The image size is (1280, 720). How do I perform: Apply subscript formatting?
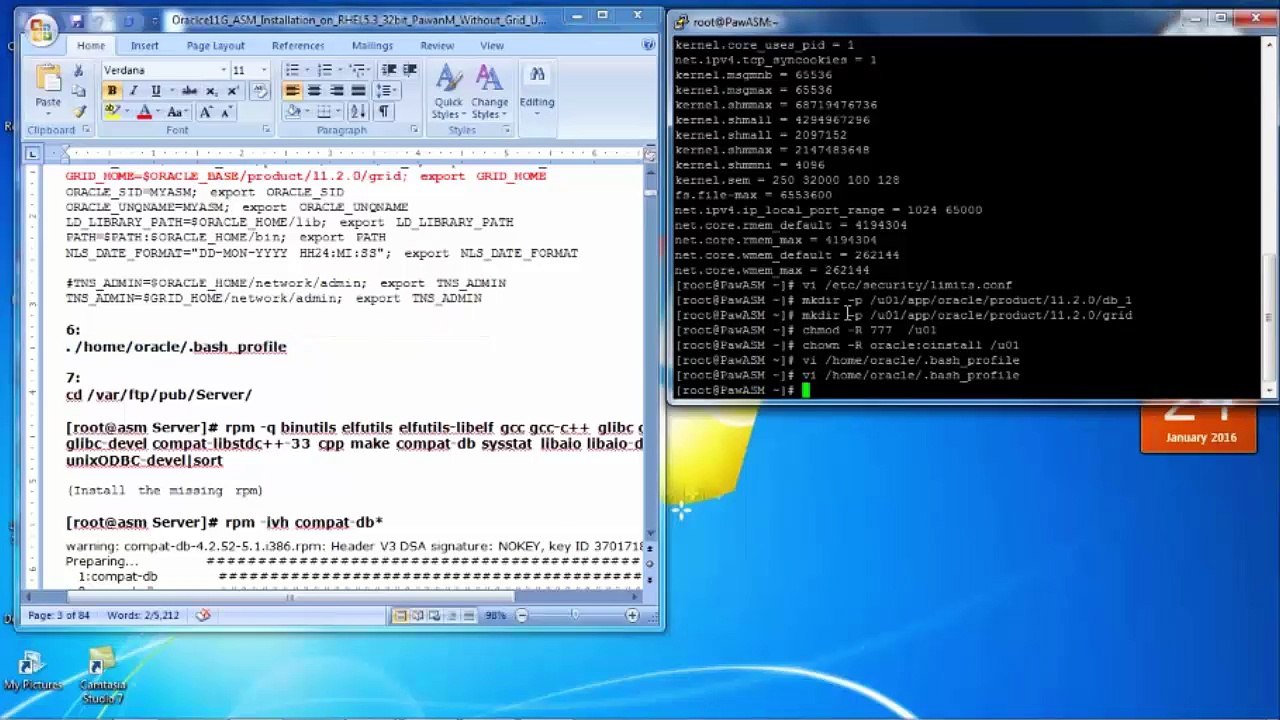click(211, 91)
